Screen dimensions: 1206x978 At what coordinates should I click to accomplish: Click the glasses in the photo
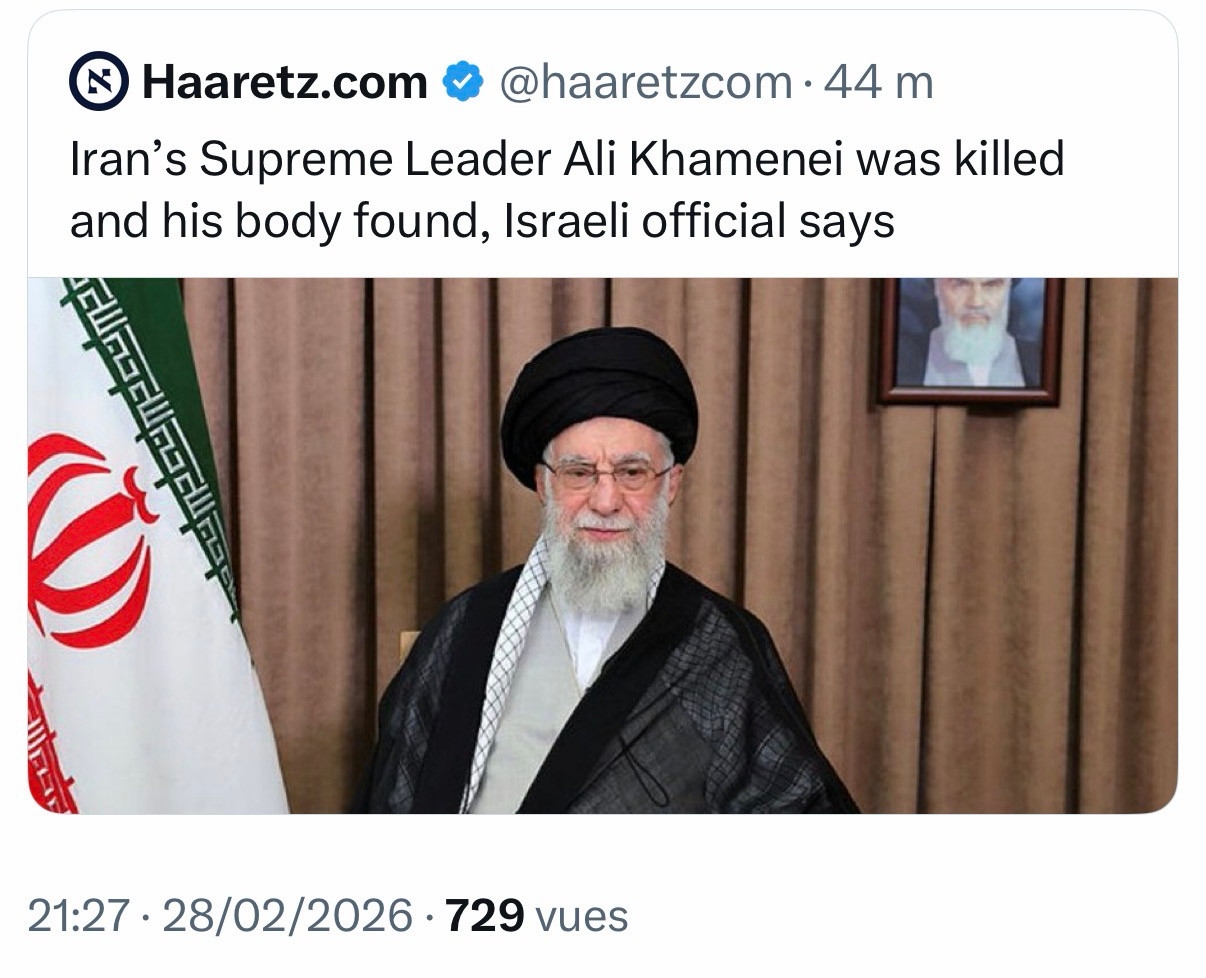pyautogui.click(x=607, y=475)
